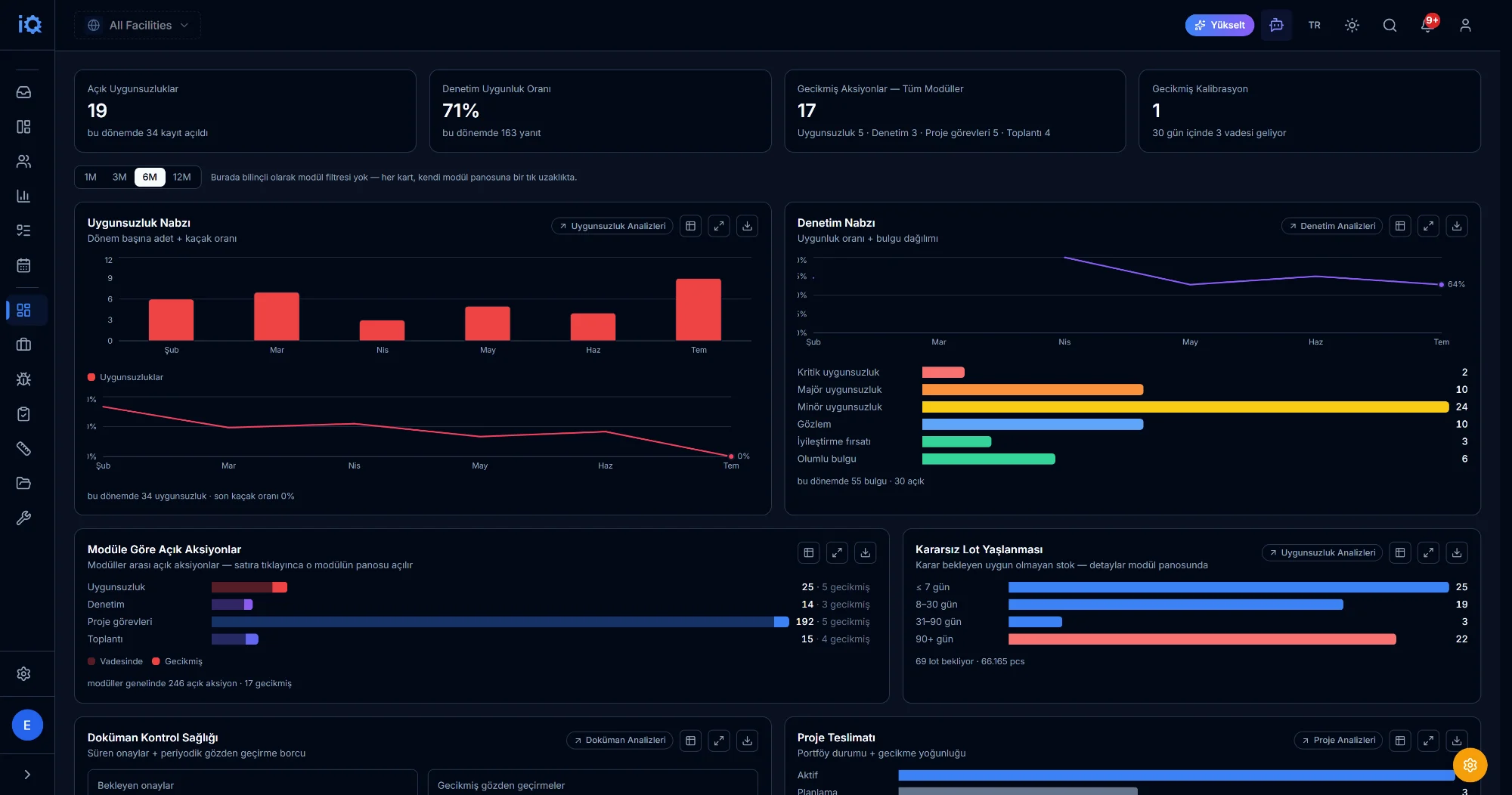1512x795 pixels.
Task: Open Uygunsuzluk Analizleri link in Kararsız Lot Yaşlanması
Action: [x=1322, y=552]
